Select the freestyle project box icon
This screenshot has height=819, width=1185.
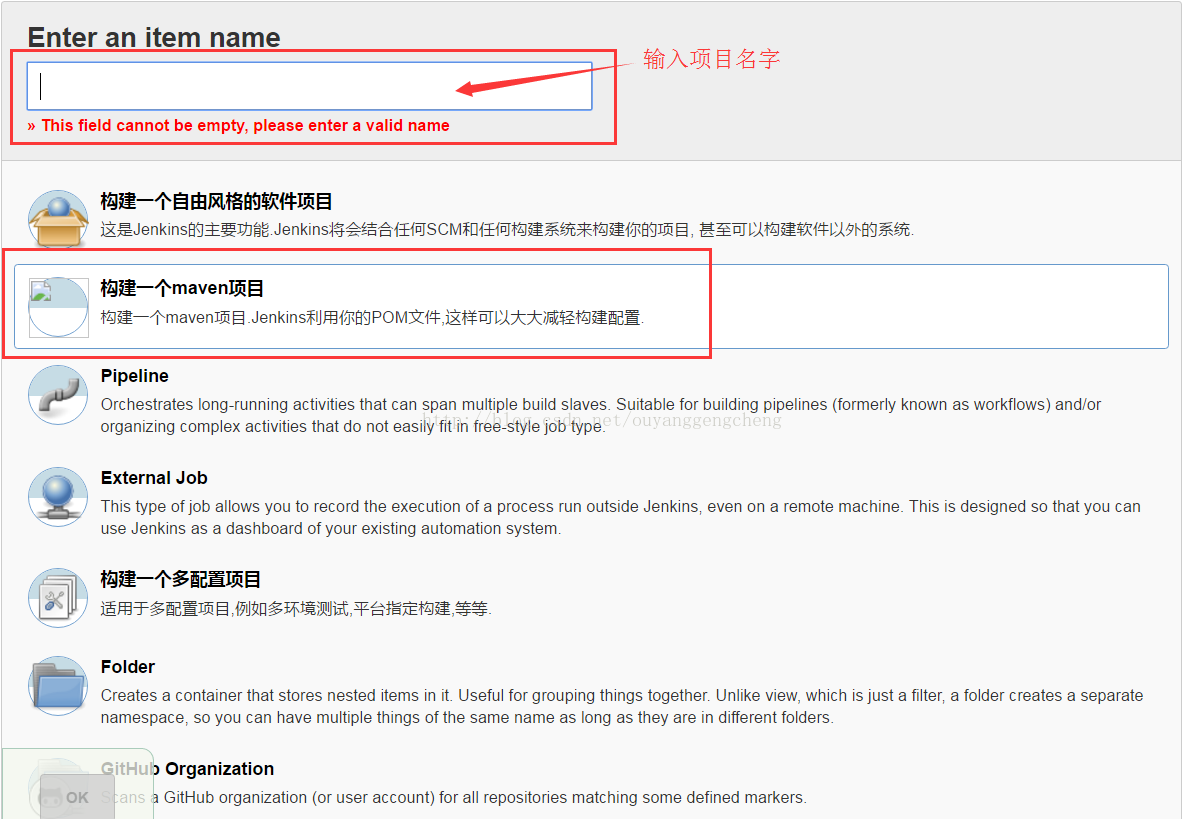58,219
